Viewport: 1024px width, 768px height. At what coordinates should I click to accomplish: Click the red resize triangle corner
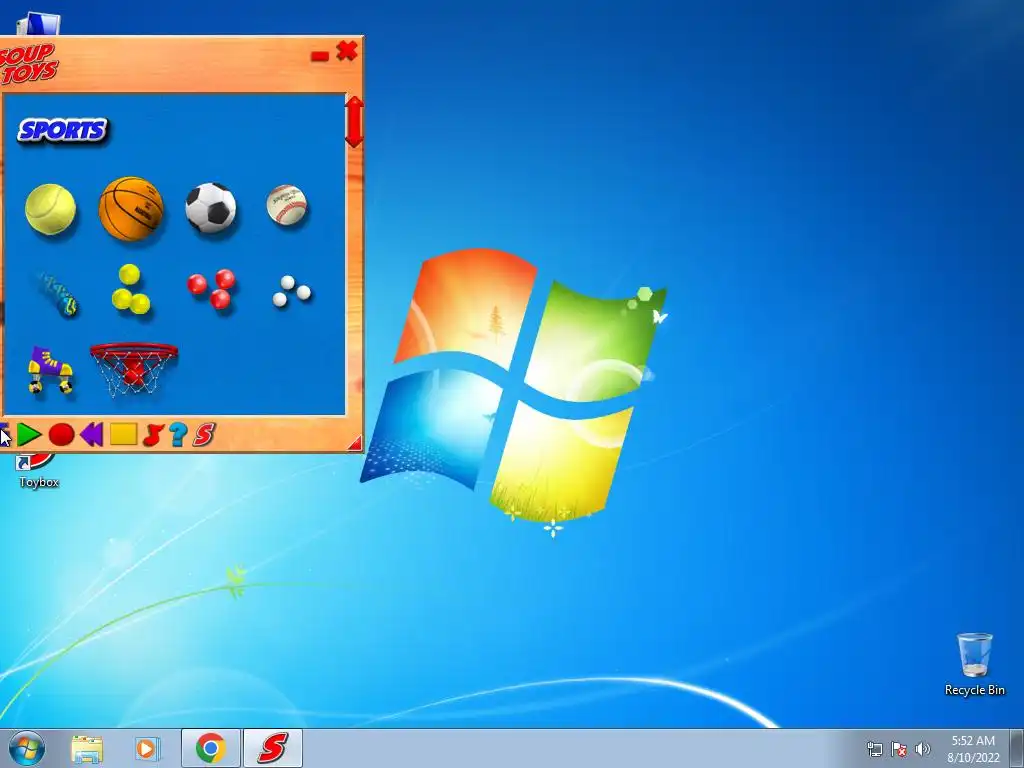tap(355, 443)
